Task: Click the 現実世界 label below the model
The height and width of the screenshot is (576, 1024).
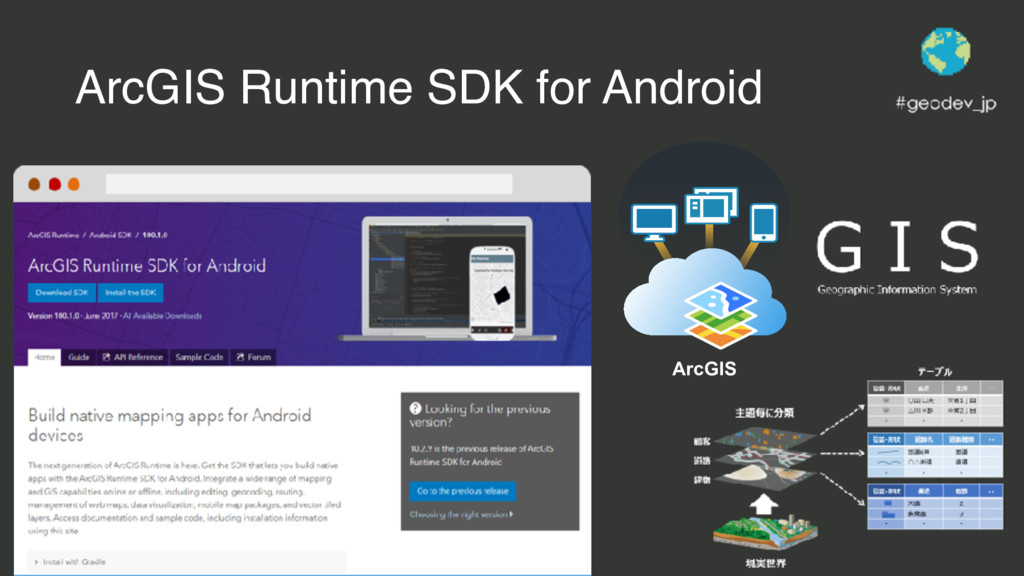Action: (x=765, y=563)
